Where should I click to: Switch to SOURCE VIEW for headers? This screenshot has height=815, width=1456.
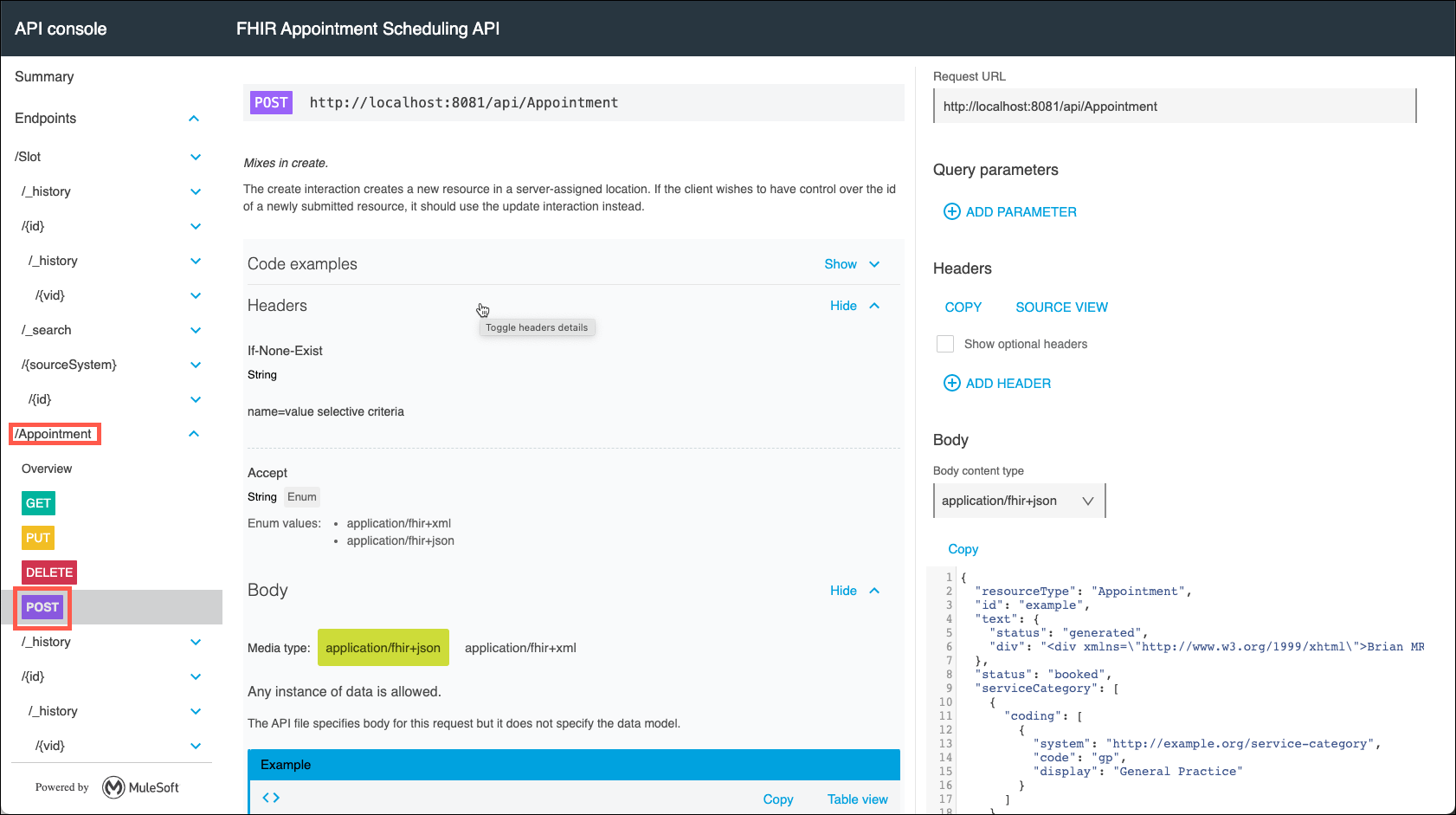(x=1062, y=307)
